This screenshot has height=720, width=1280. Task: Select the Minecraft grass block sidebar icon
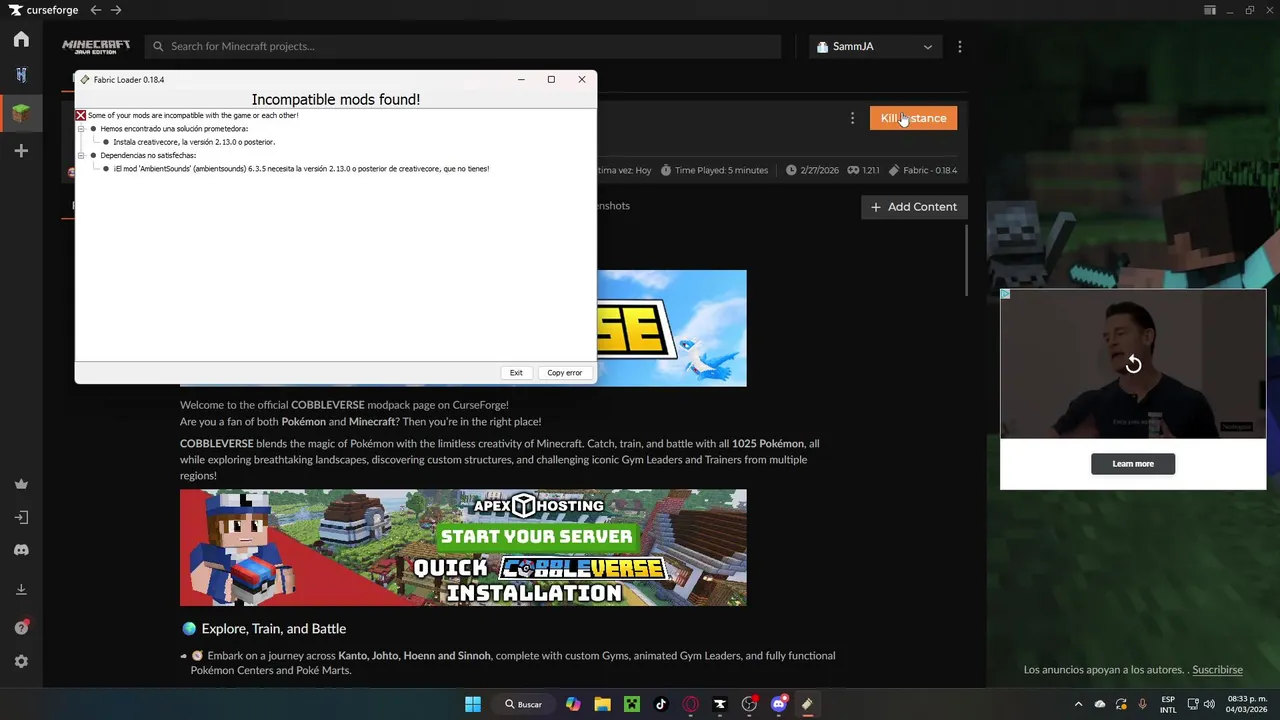point(21,113)
